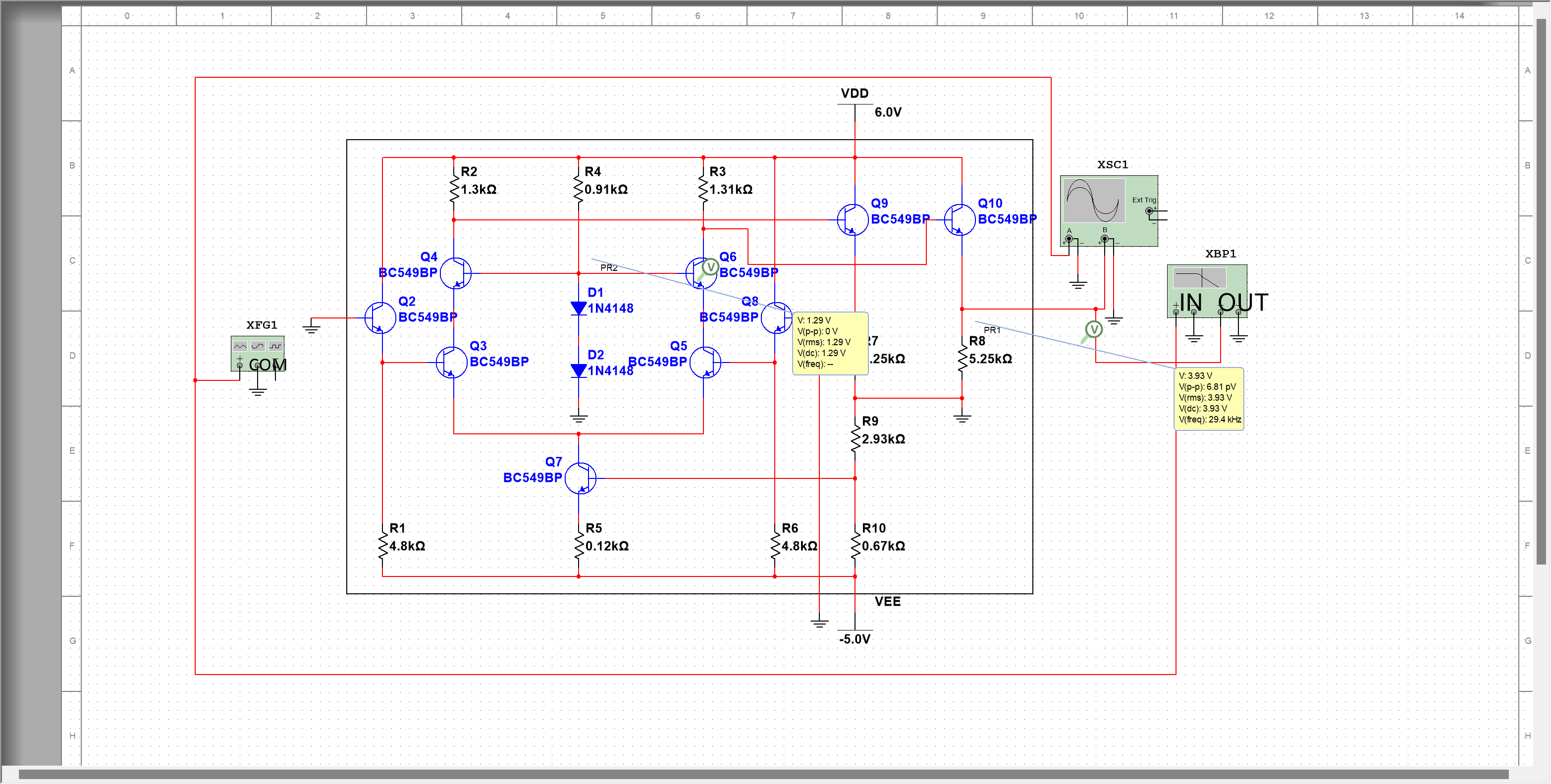The width and height of the screenshot is (1551, 784).
Task: Select resistor R4 zigzag symbol
Action: [x=579, y=189]
